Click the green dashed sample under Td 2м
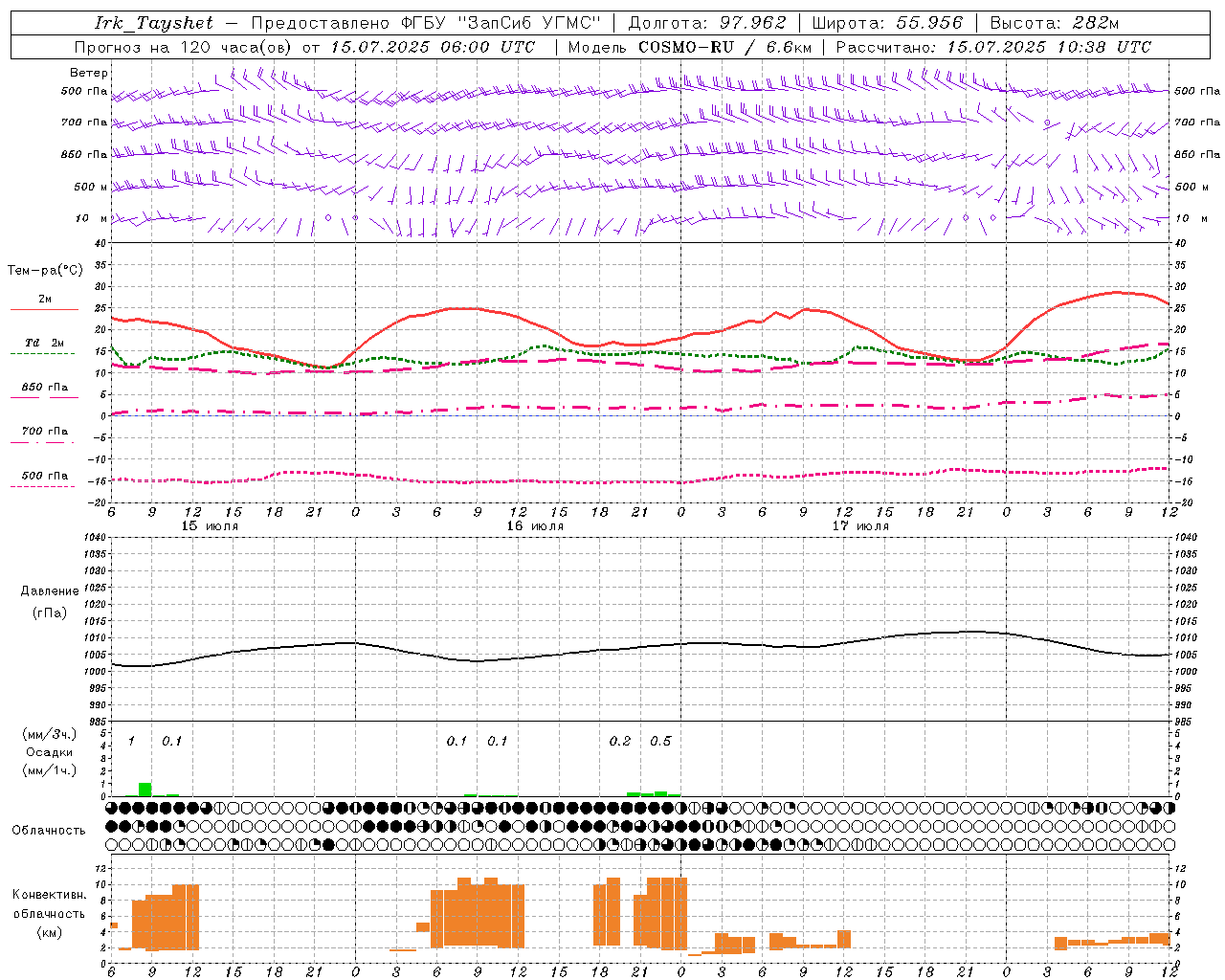The height and width of the screenshot is (980, 1225). click(x=42, y=353)
